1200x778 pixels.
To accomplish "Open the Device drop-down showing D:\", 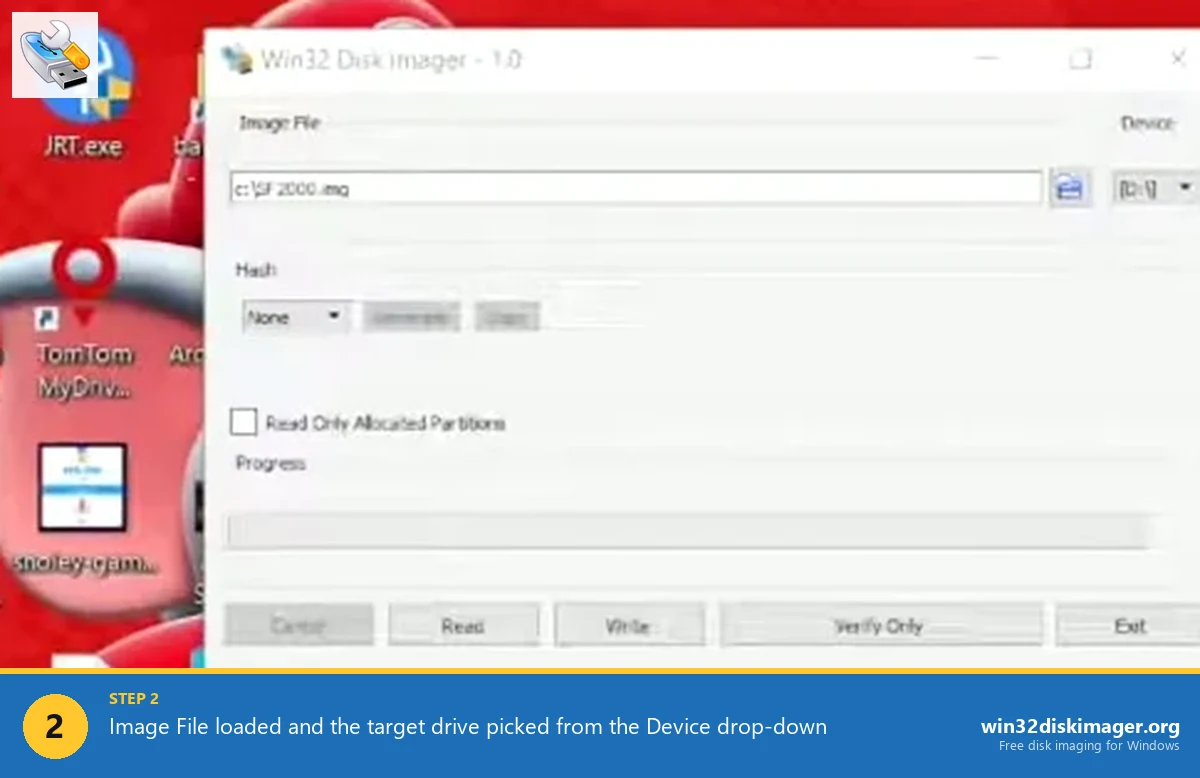I will point(1155,187).
